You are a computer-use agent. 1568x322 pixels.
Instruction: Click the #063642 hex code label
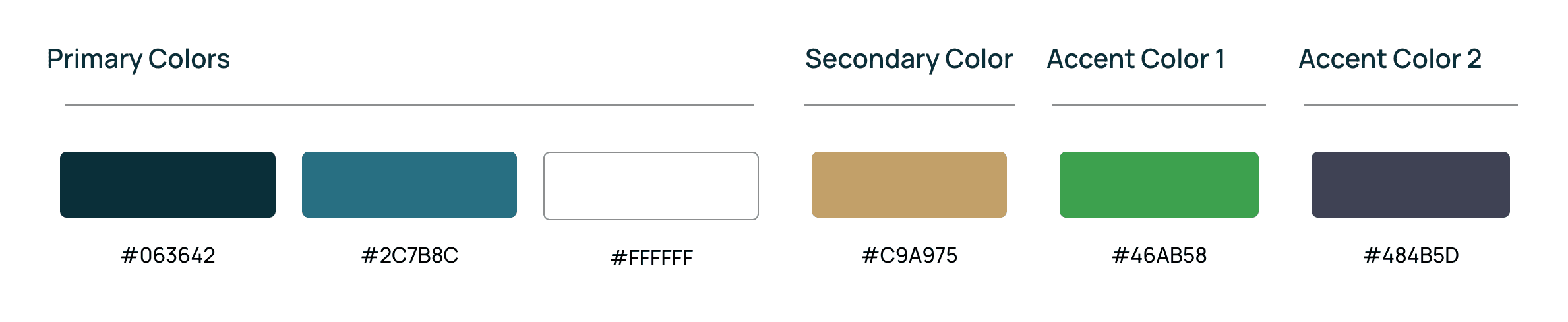click(x=168, y=255)
